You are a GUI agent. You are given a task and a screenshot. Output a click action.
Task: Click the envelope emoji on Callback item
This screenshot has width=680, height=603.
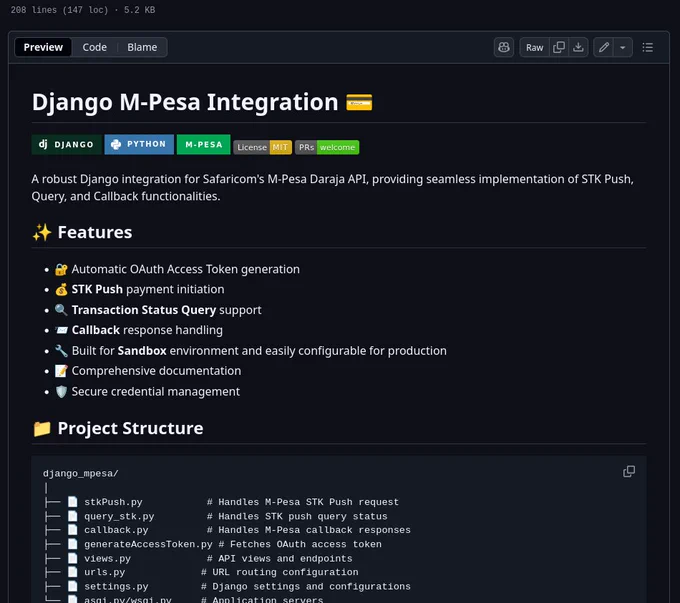pyautogui.click(x=61, y=330)
